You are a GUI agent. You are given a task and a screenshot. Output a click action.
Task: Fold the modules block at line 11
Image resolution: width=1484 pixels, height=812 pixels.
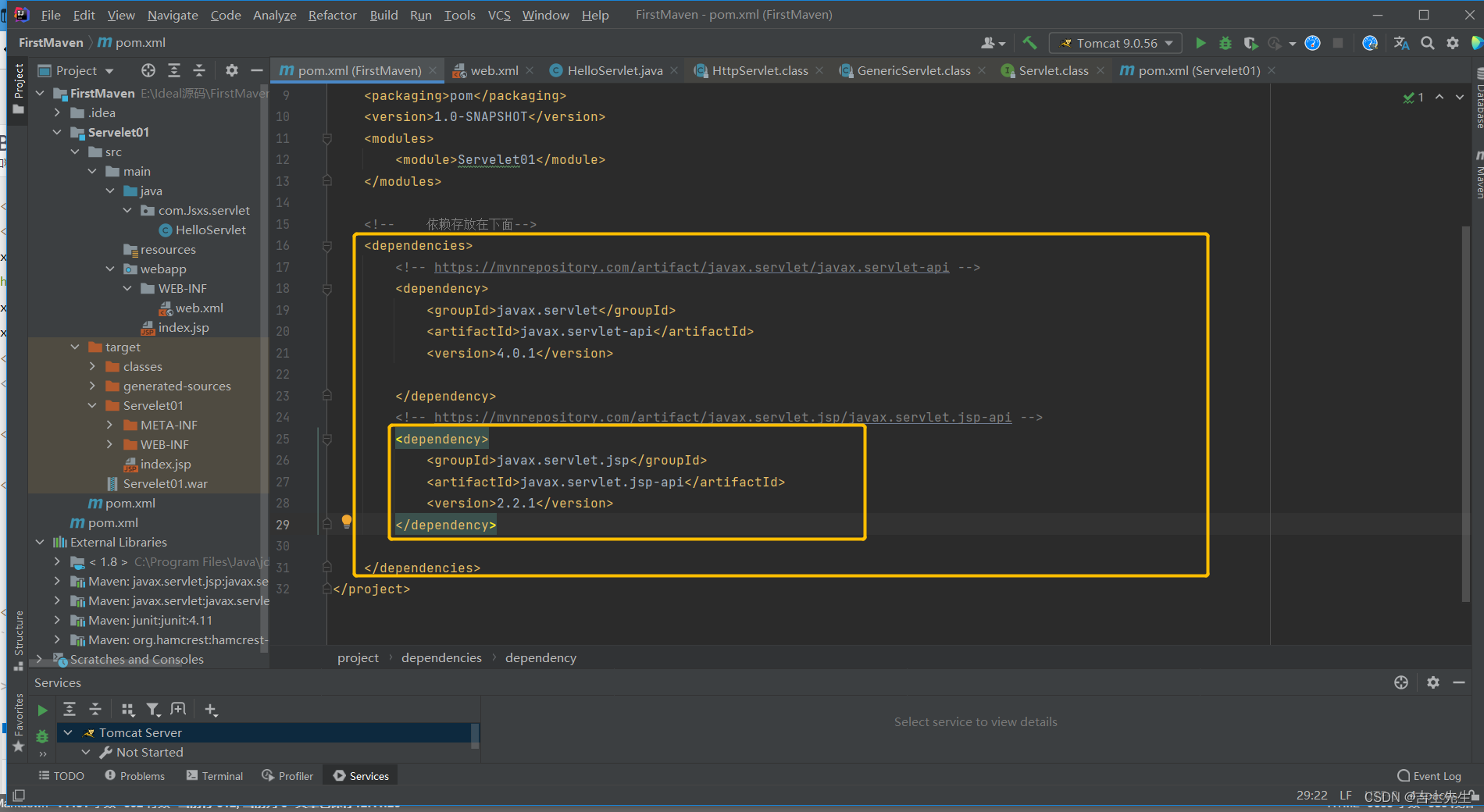pyautogui.click(x=327, y=138)
